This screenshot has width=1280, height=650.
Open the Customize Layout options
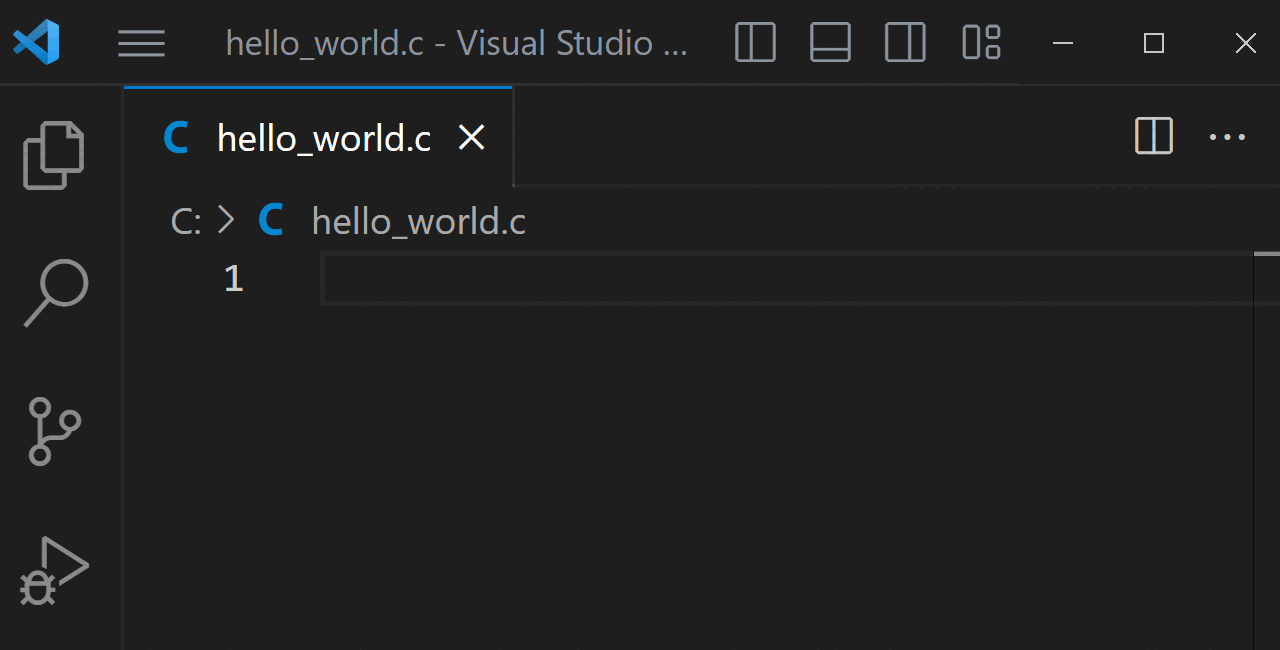click(981, 43)
